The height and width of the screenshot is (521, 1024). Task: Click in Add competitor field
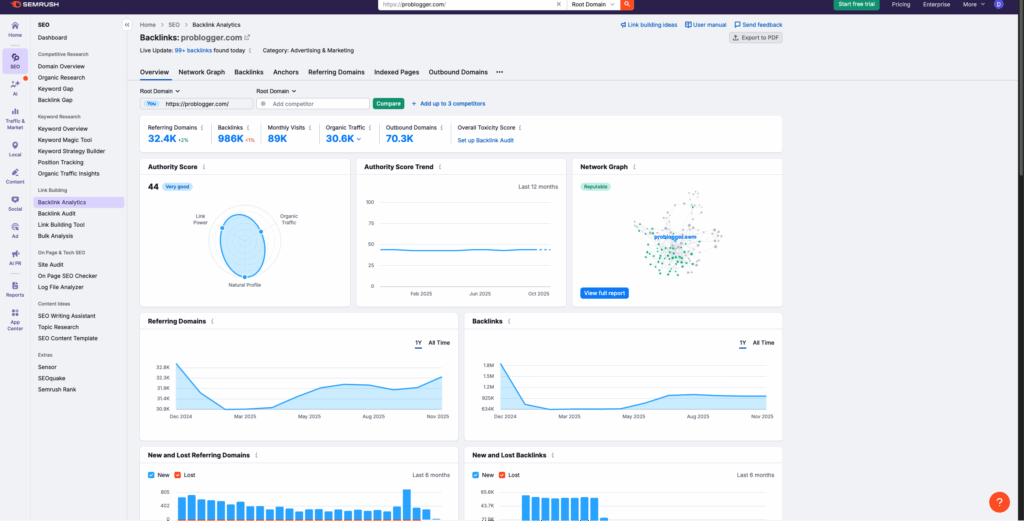click(x=313, y=104)
